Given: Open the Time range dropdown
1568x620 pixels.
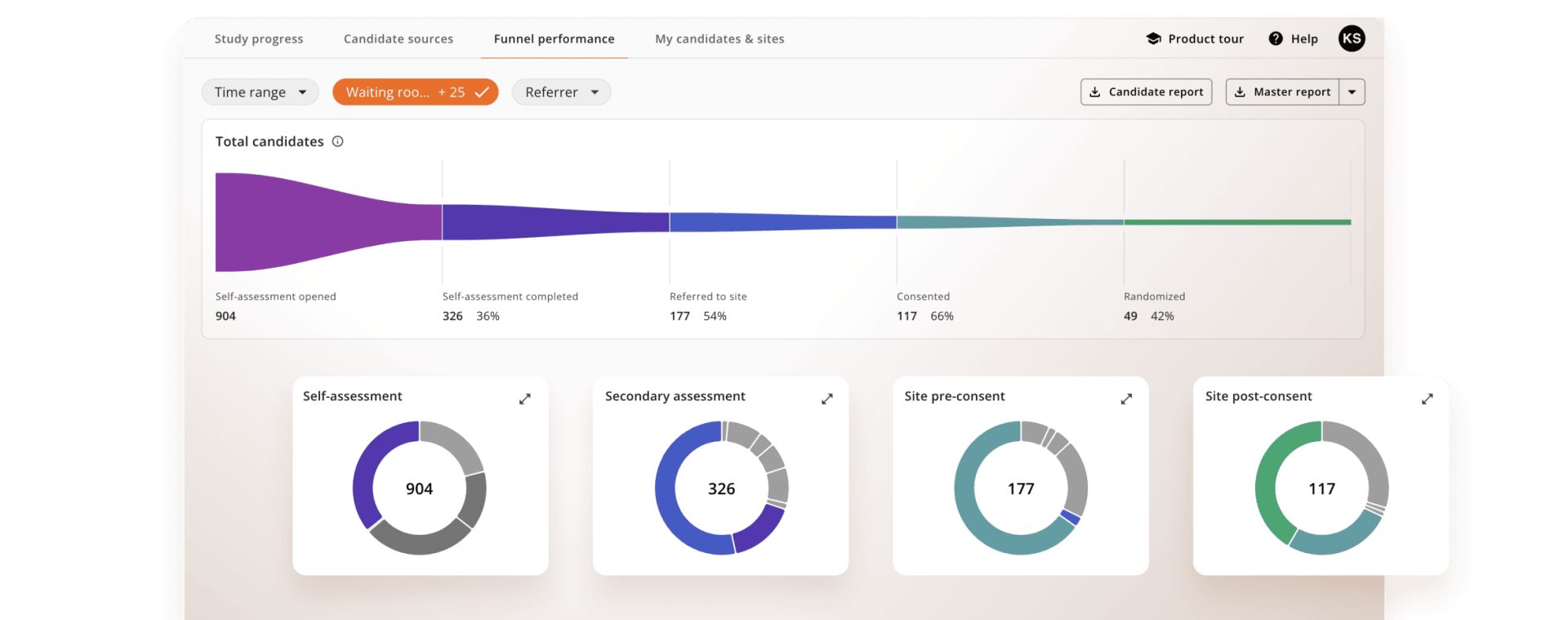Looking at the screenshot, I should point(260,92).
